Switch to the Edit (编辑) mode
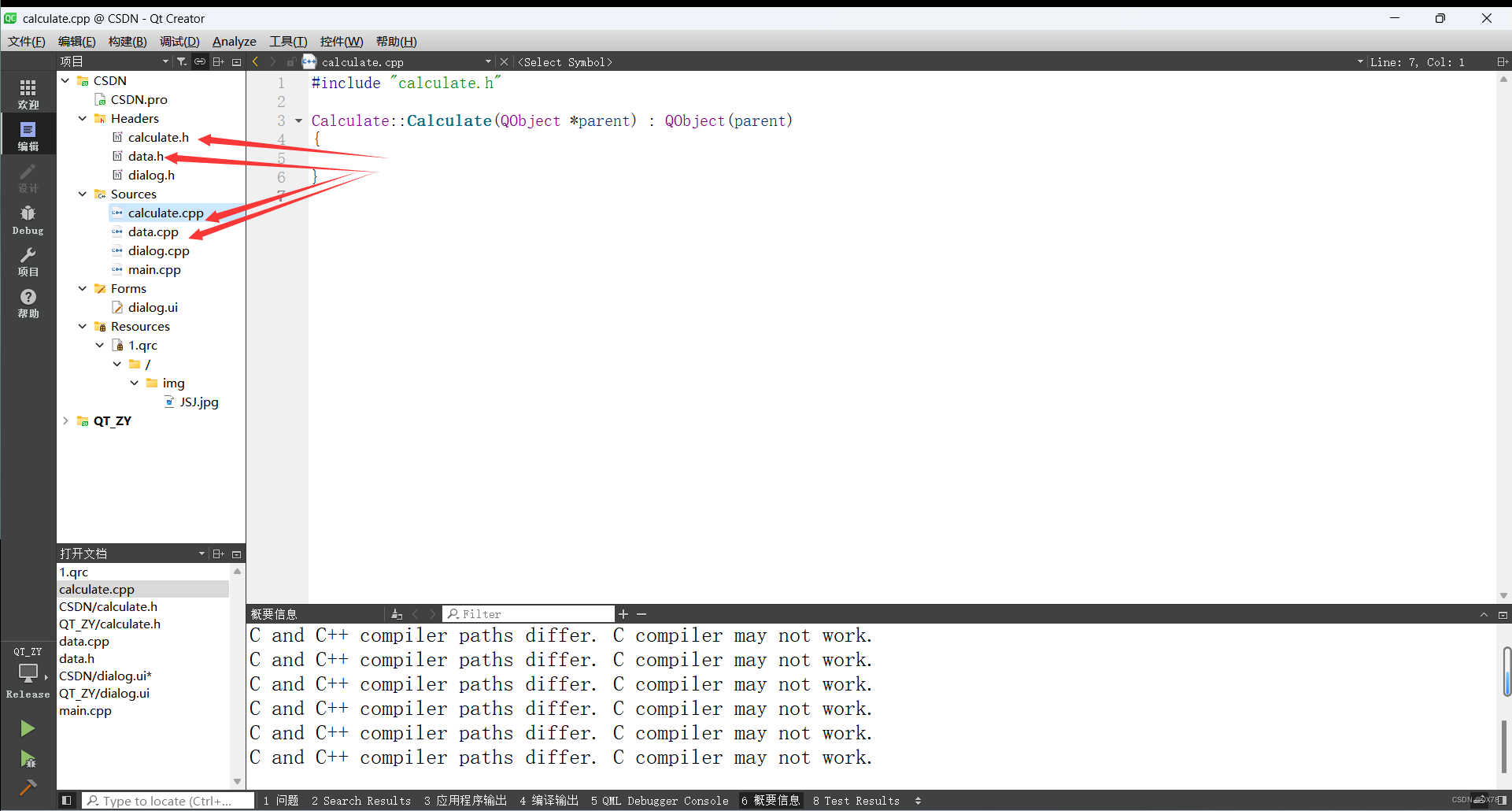1512x811 pixels. (28, 135)
